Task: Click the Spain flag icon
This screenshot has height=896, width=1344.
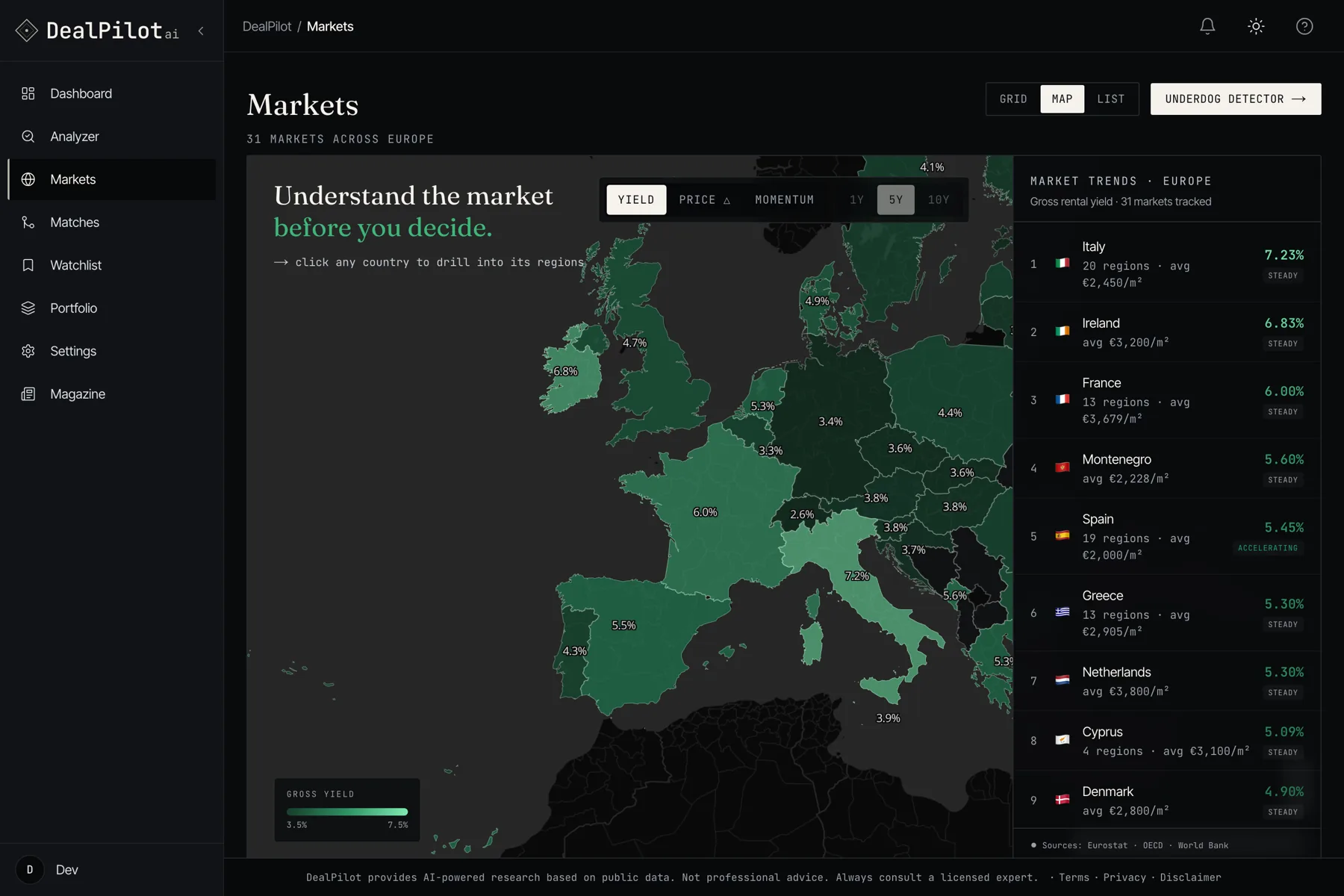Action: point(1063,535)
